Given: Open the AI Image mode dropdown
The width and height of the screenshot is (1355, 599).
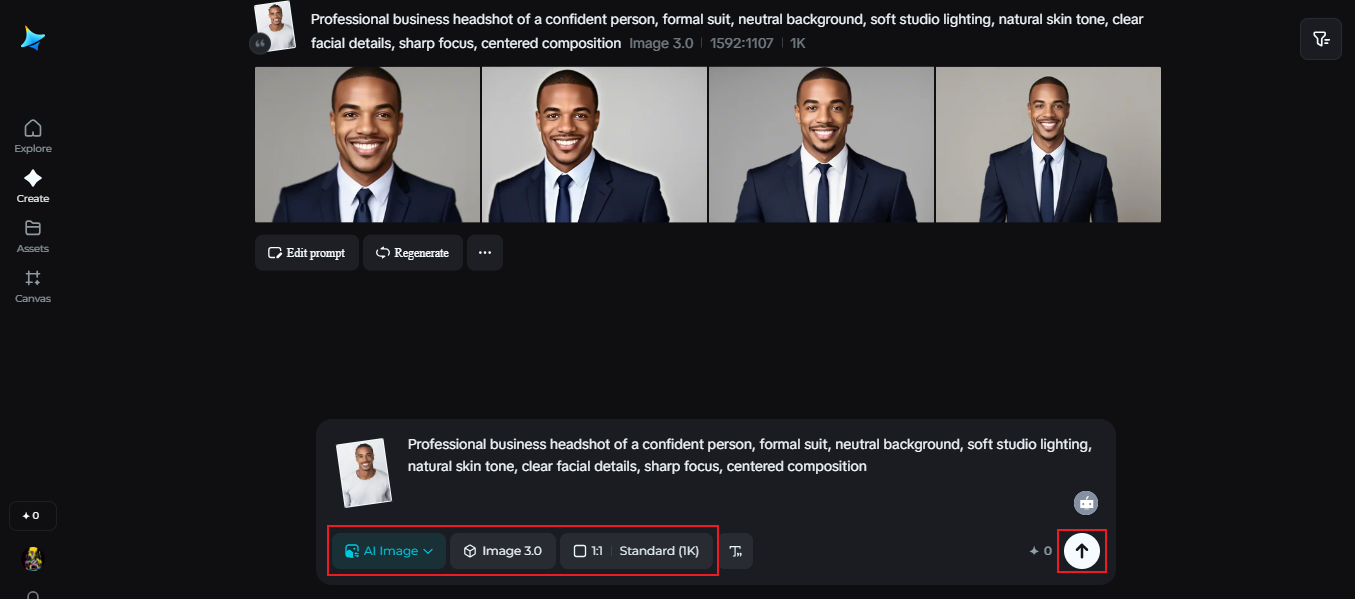Looking at the screenshot, I should [x=388, y=550].
